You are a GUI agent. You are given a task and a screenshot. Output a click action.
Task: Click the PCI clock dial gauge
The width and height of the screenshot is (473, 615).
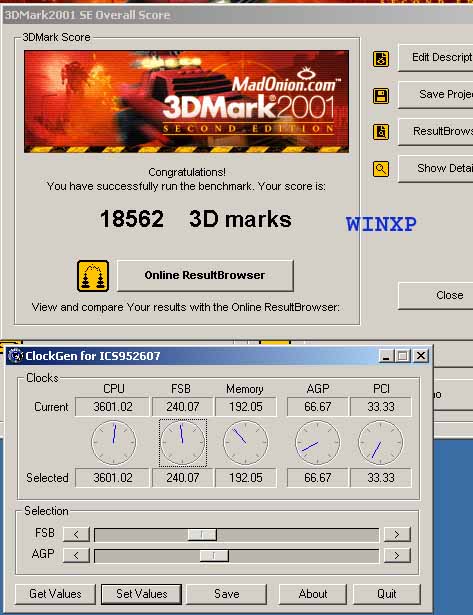pos(380,442)
